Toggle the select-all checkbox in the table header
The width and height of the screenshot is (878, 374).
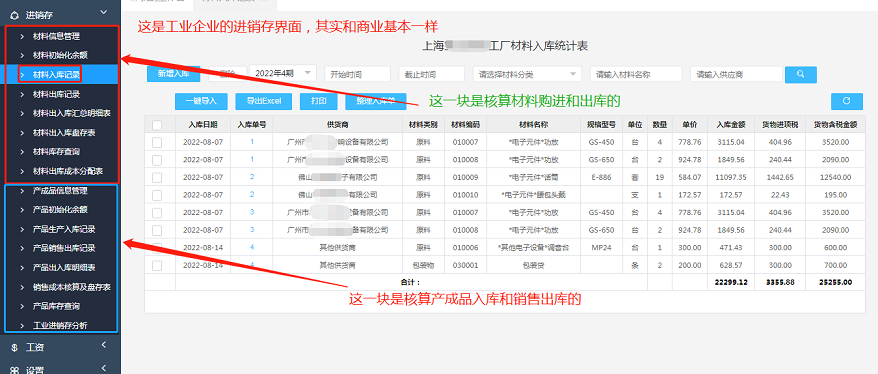coord(157,124)
